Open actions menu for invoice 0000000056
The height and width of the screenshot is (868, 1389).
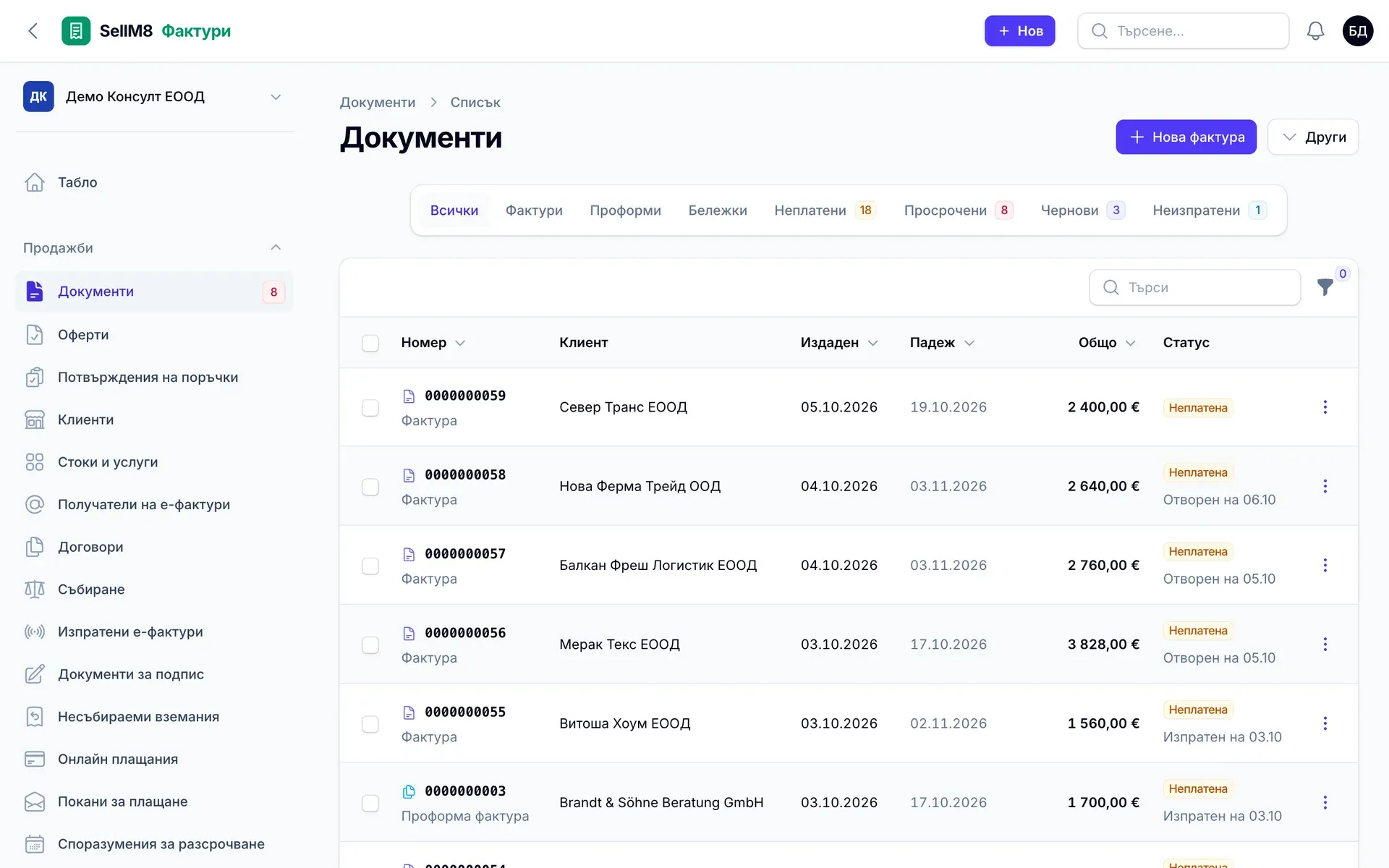(1325, 644)
